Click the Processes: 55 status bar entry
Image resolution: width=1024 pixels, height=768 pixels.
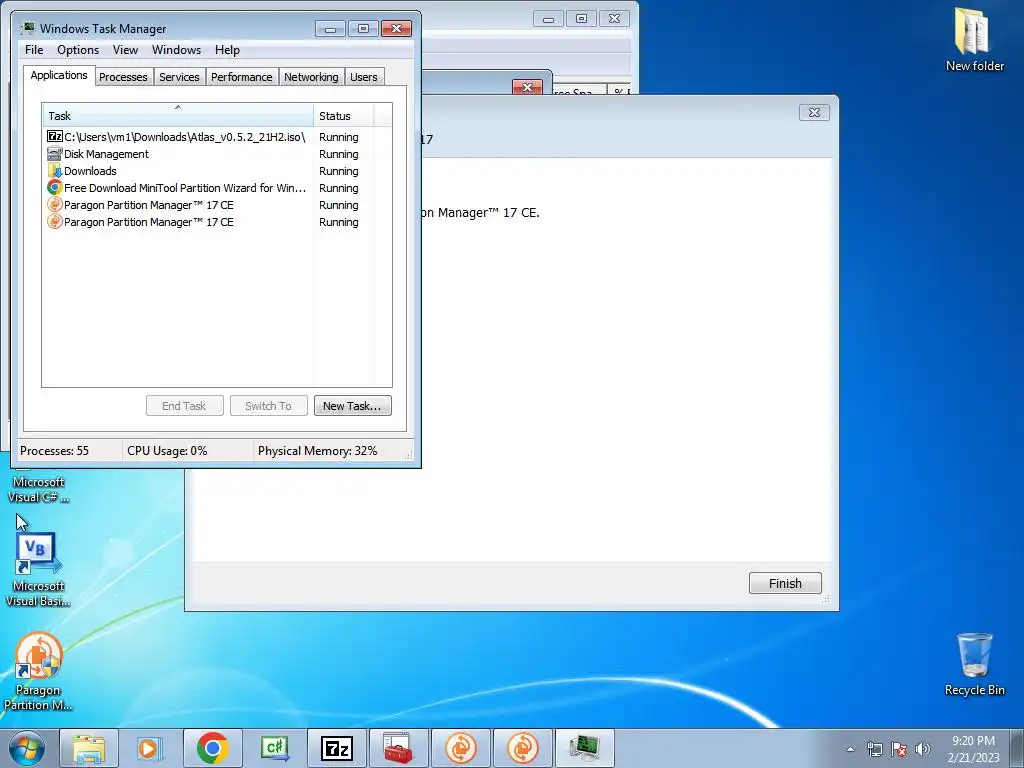click(54, 451)
